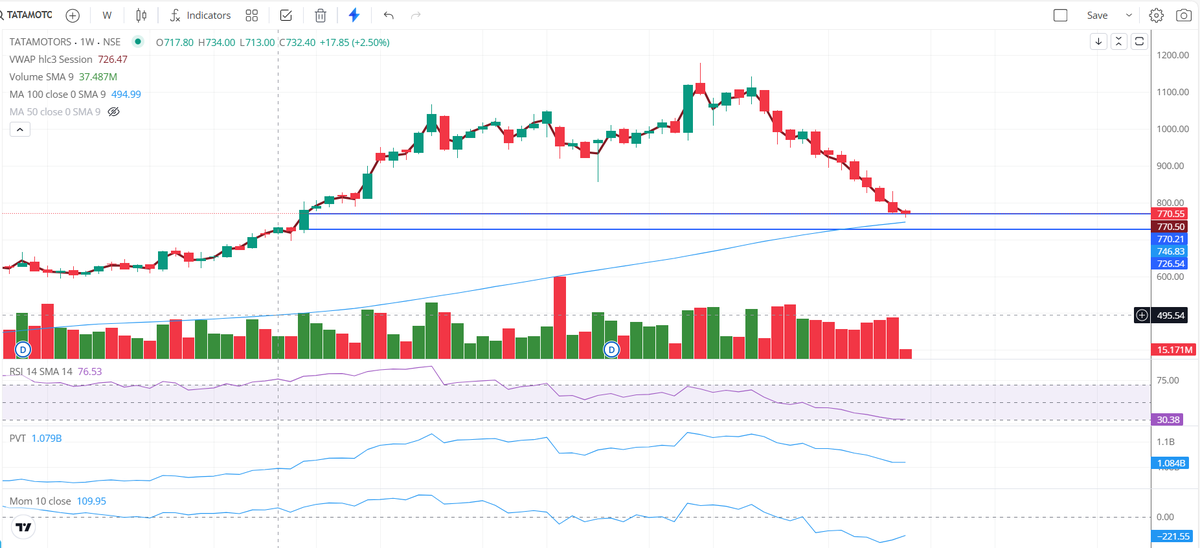Click the down-arrow pane button
1200x548 pixels.
coord(1098,41)
